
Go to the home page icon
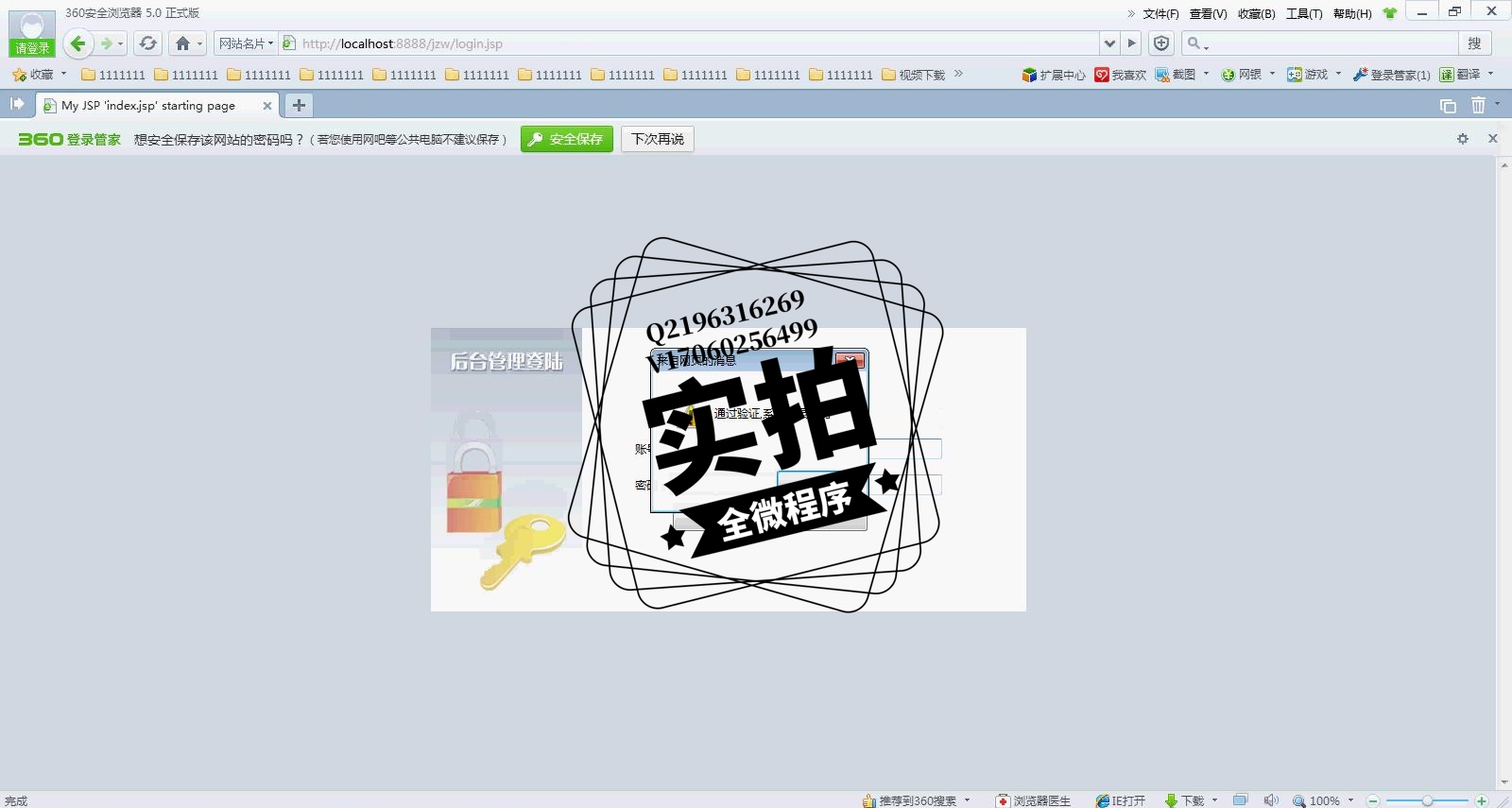point(182,43)
